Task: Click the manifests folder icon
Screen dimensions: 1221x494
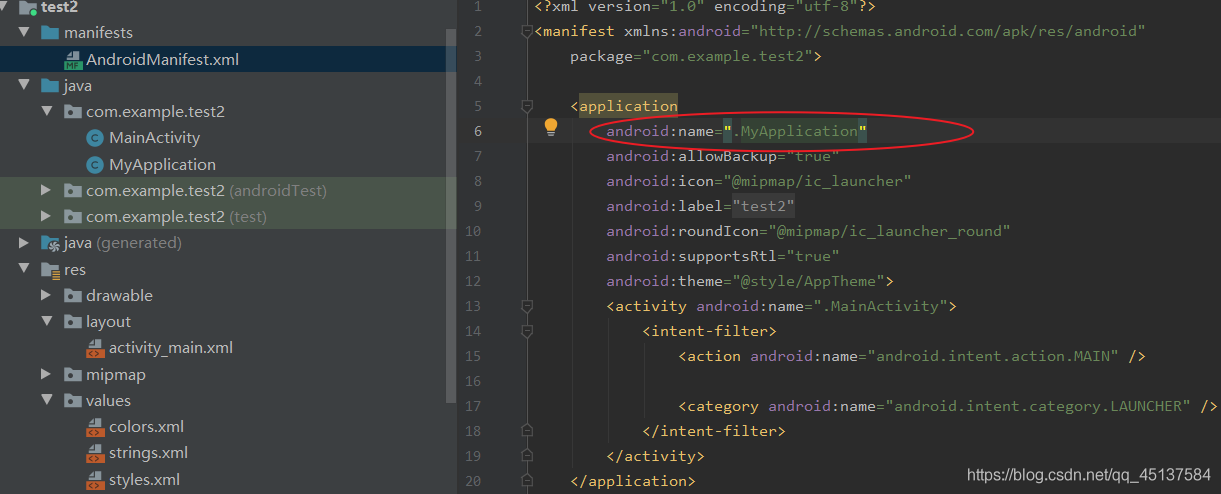Action: [50, 33]
